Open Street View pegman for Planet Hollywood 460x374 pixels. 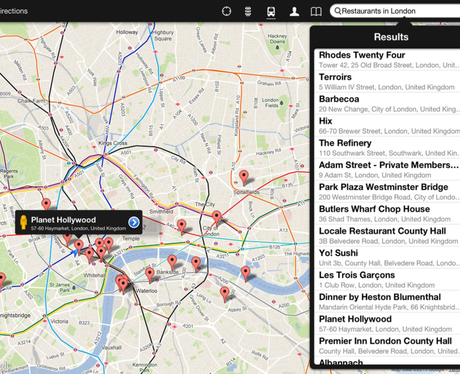click(23, 222)
